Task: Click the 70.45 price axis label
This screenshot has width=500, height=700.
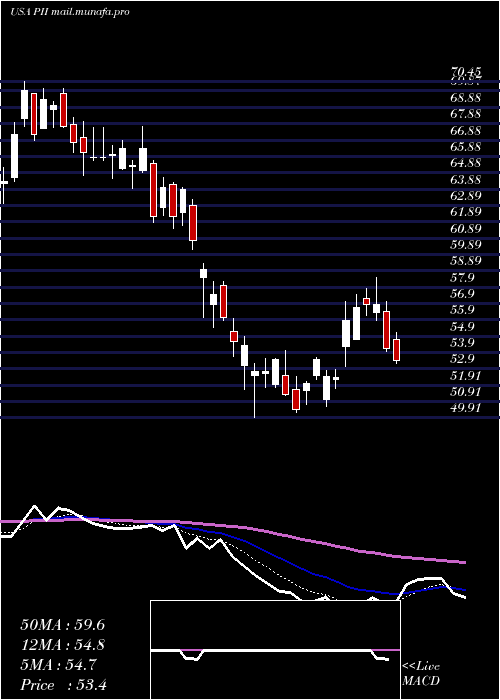Action: [x=466, y=71]
